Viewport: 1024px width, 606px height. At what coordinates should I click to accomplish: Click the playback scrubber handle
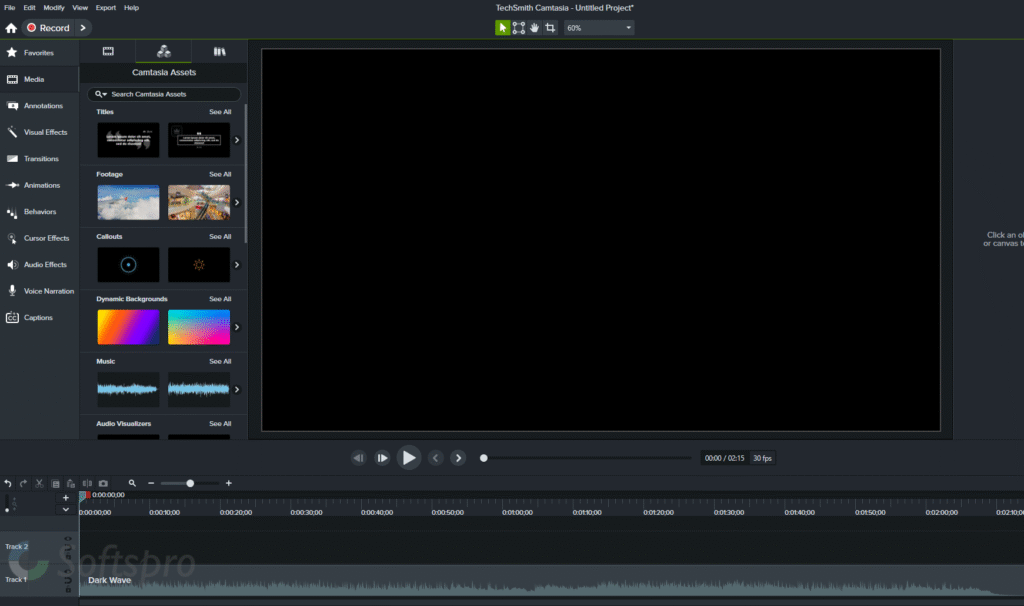click(x=483, y=458)
